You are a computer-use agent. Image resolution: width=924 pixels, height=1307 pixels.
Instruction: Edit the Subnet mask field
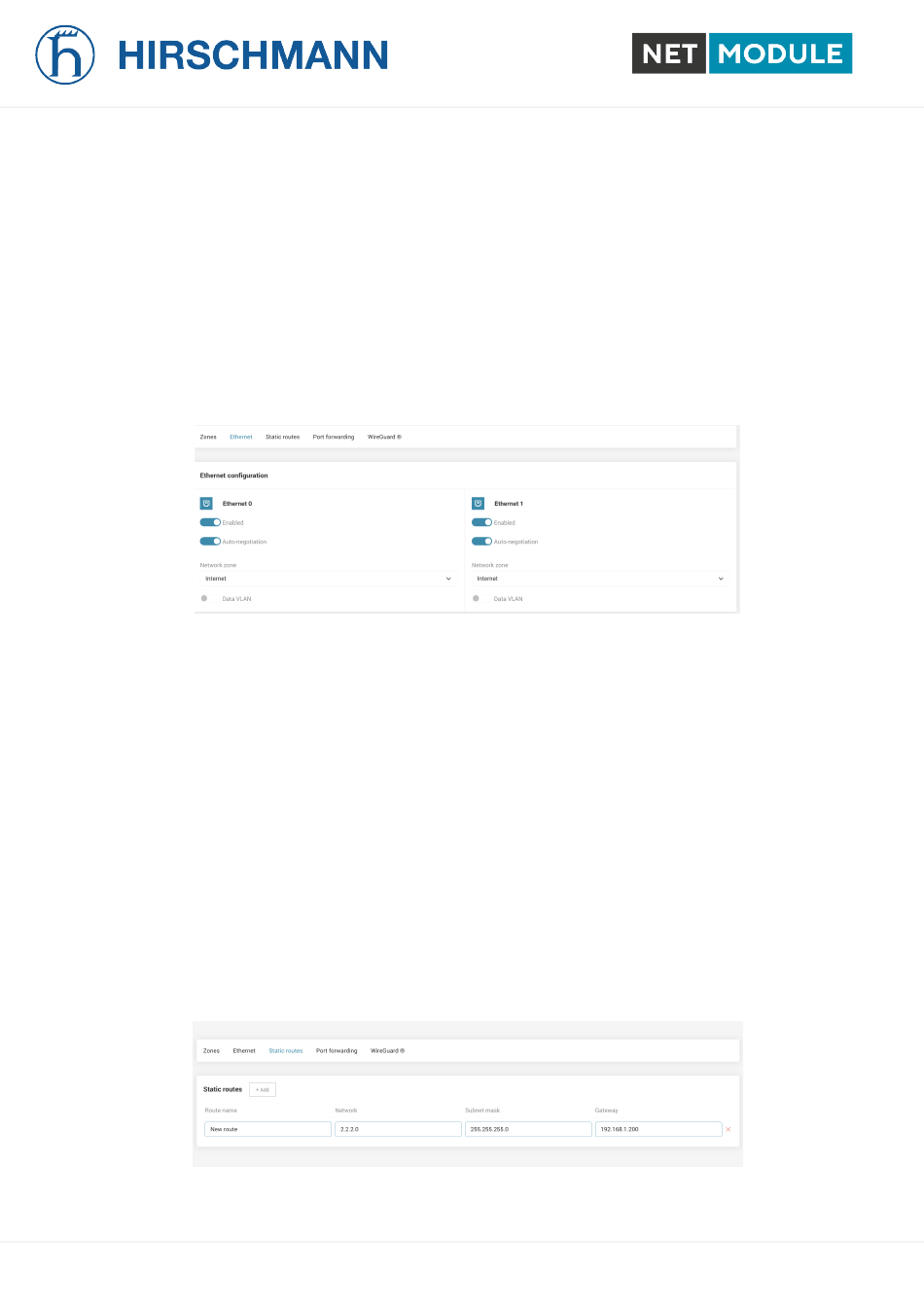click(528, 1129)
